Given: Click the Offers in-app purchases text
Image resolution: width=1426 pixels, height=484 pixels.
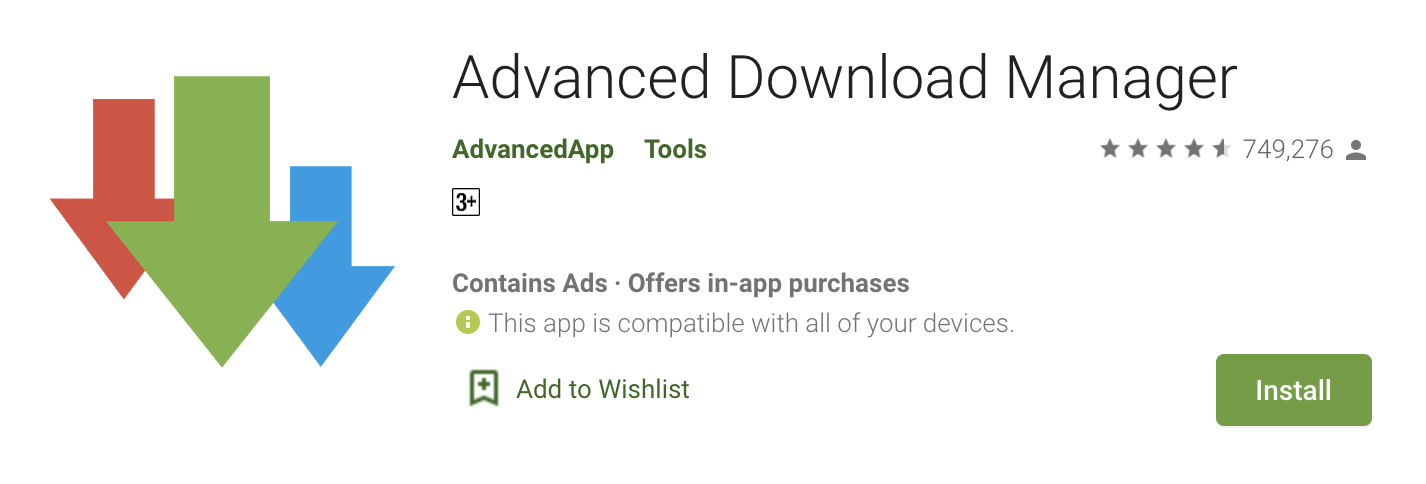Looking at the screenshot, I should [x=768, y=283].
